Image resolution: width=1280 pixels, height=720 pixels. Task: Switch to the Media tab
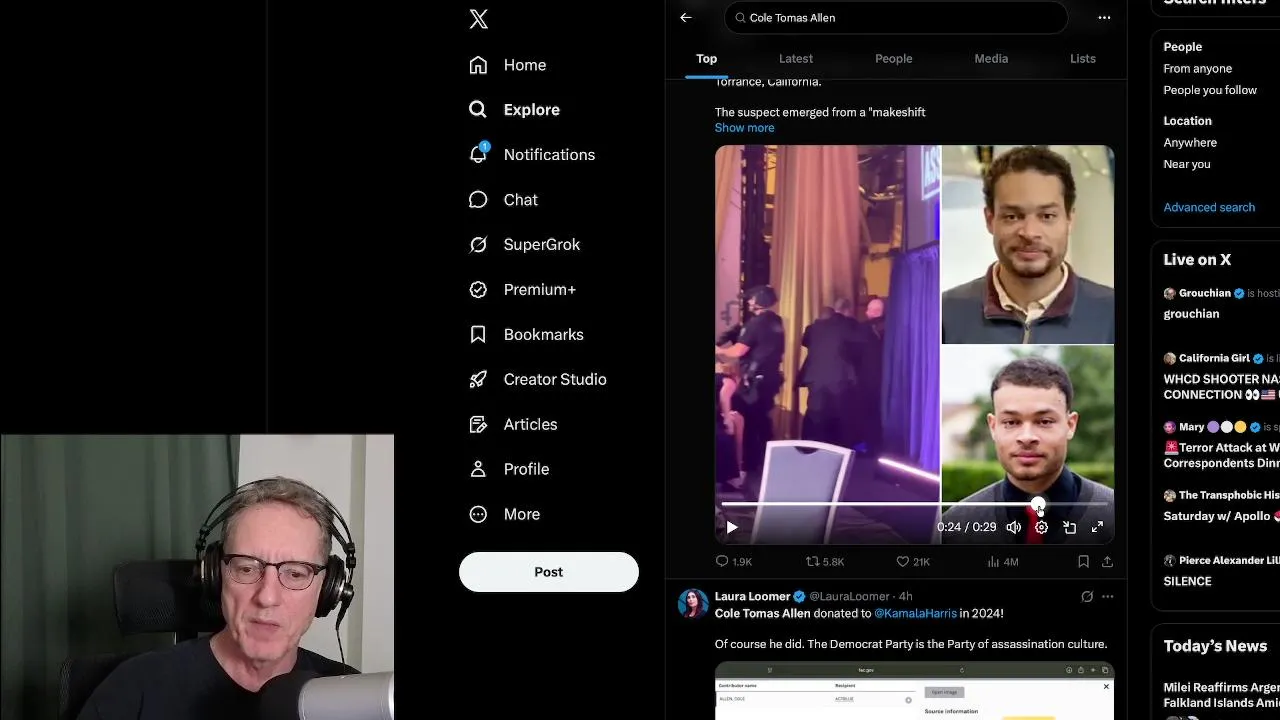[x=991, y=59]
